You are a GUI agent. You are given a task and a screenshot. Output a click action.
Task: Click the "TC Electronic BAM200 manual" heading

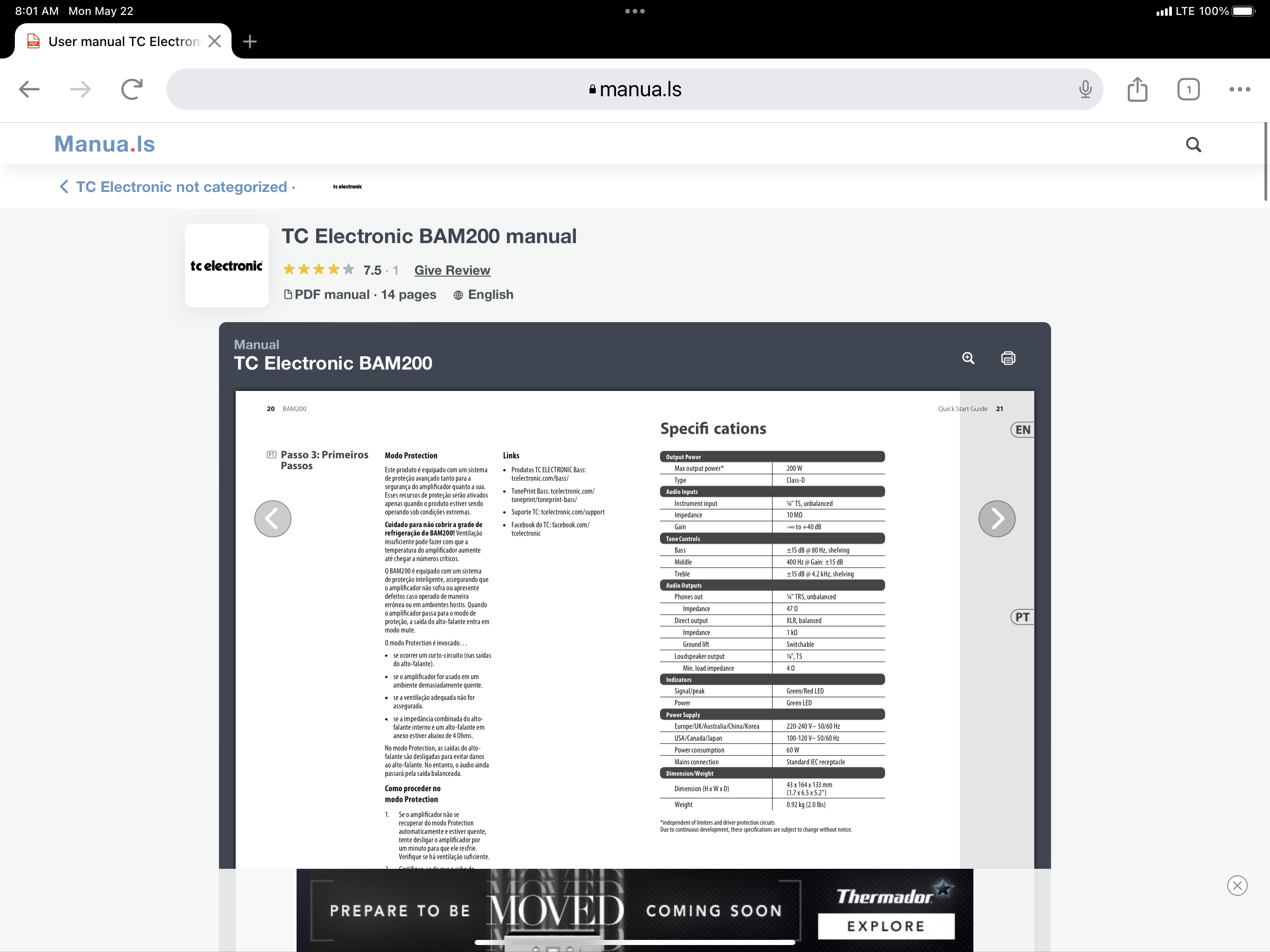pyautogui.click(x=429, y=237)
